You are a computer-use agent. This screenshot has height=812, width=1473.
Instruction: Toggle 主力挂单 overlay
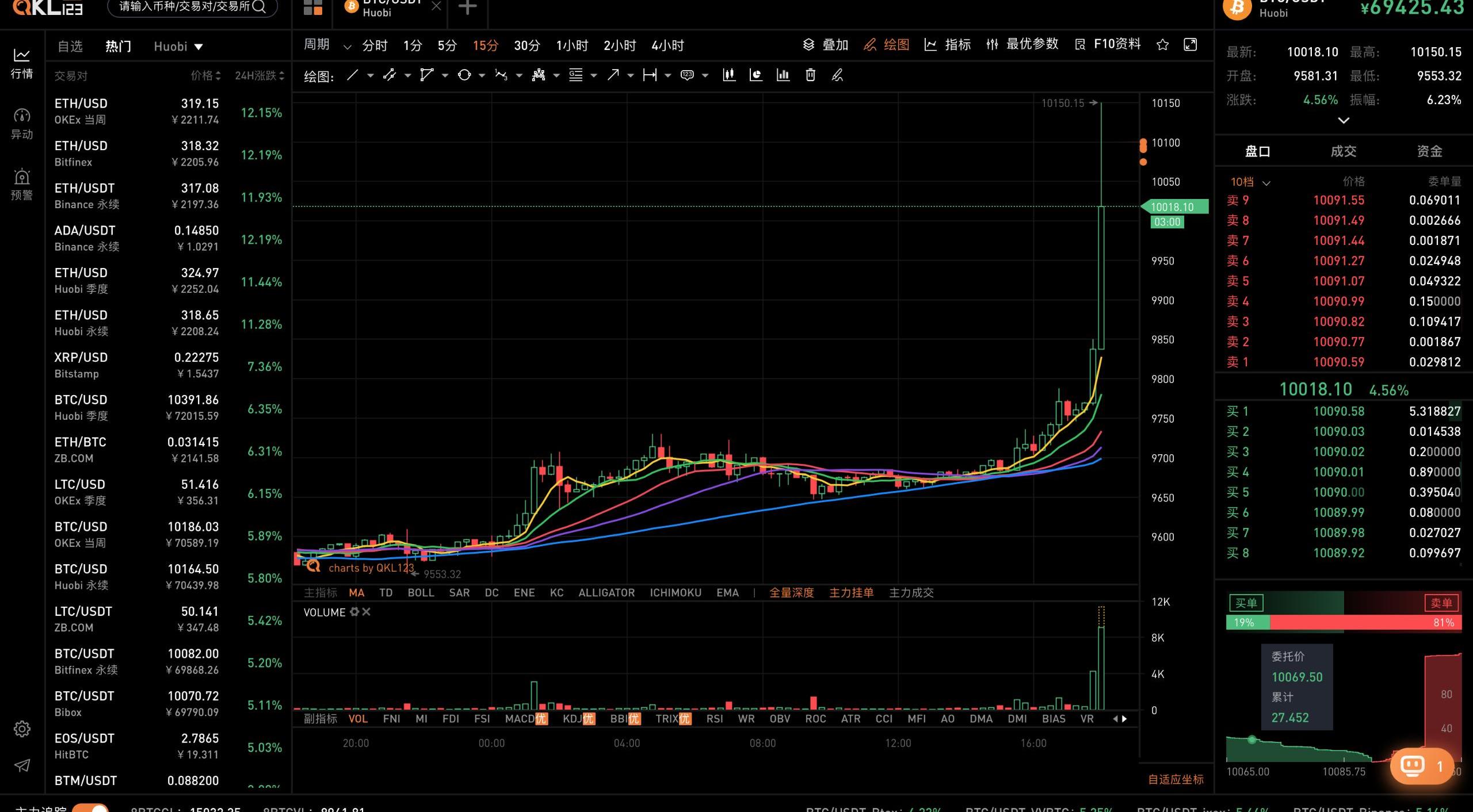[851, 593]
